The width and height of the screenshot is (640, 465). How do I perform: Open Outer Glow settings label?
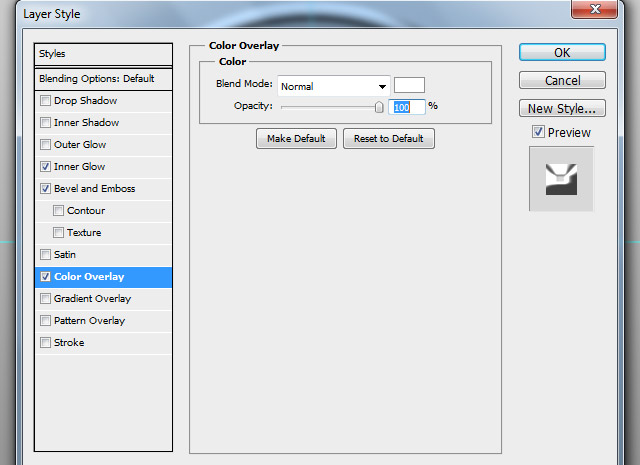pos(80,145)
